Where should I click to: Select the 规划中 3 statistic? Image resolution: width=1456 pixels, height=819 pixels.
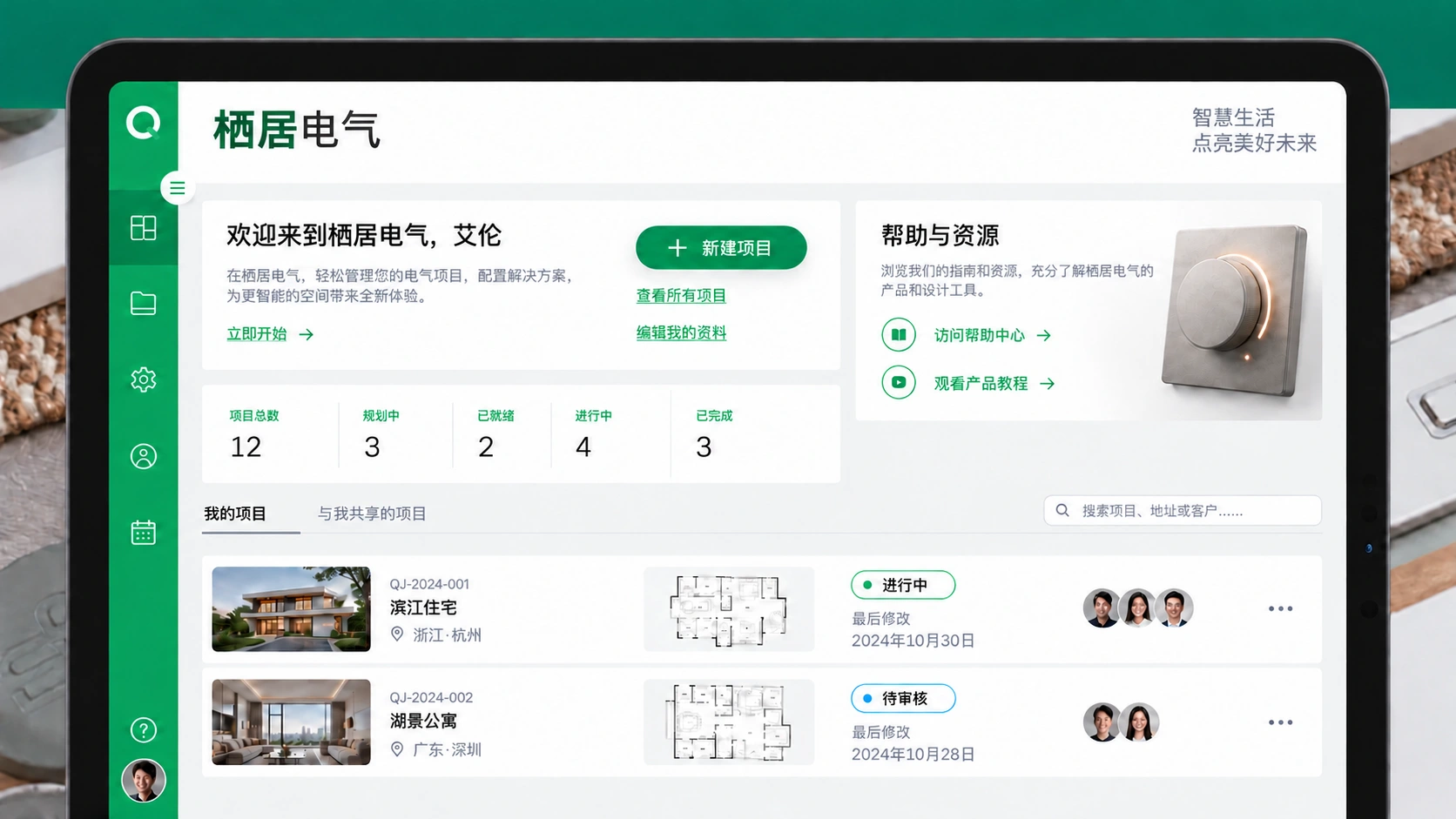point(381,434)
